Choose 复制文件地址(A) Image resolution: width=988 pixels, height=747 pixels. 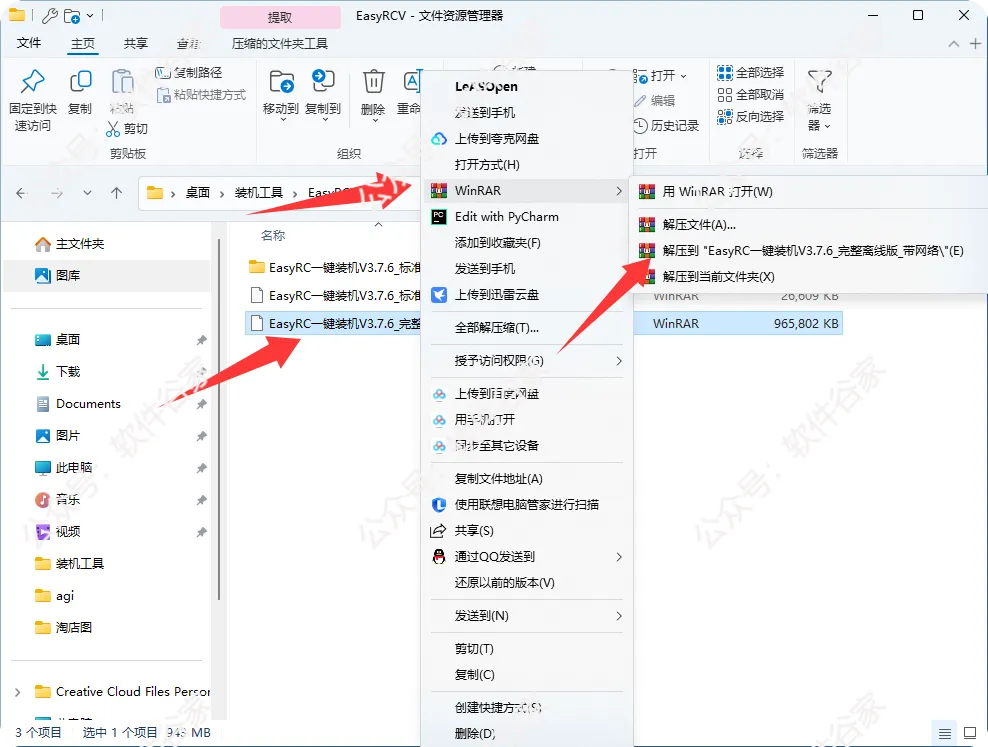(x=527, y=479)
